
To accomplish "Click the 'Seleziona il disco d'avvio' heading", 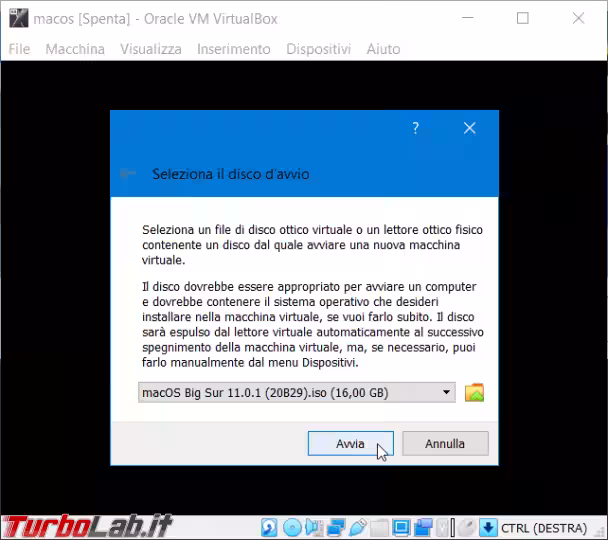I will [x=231, y=174].
